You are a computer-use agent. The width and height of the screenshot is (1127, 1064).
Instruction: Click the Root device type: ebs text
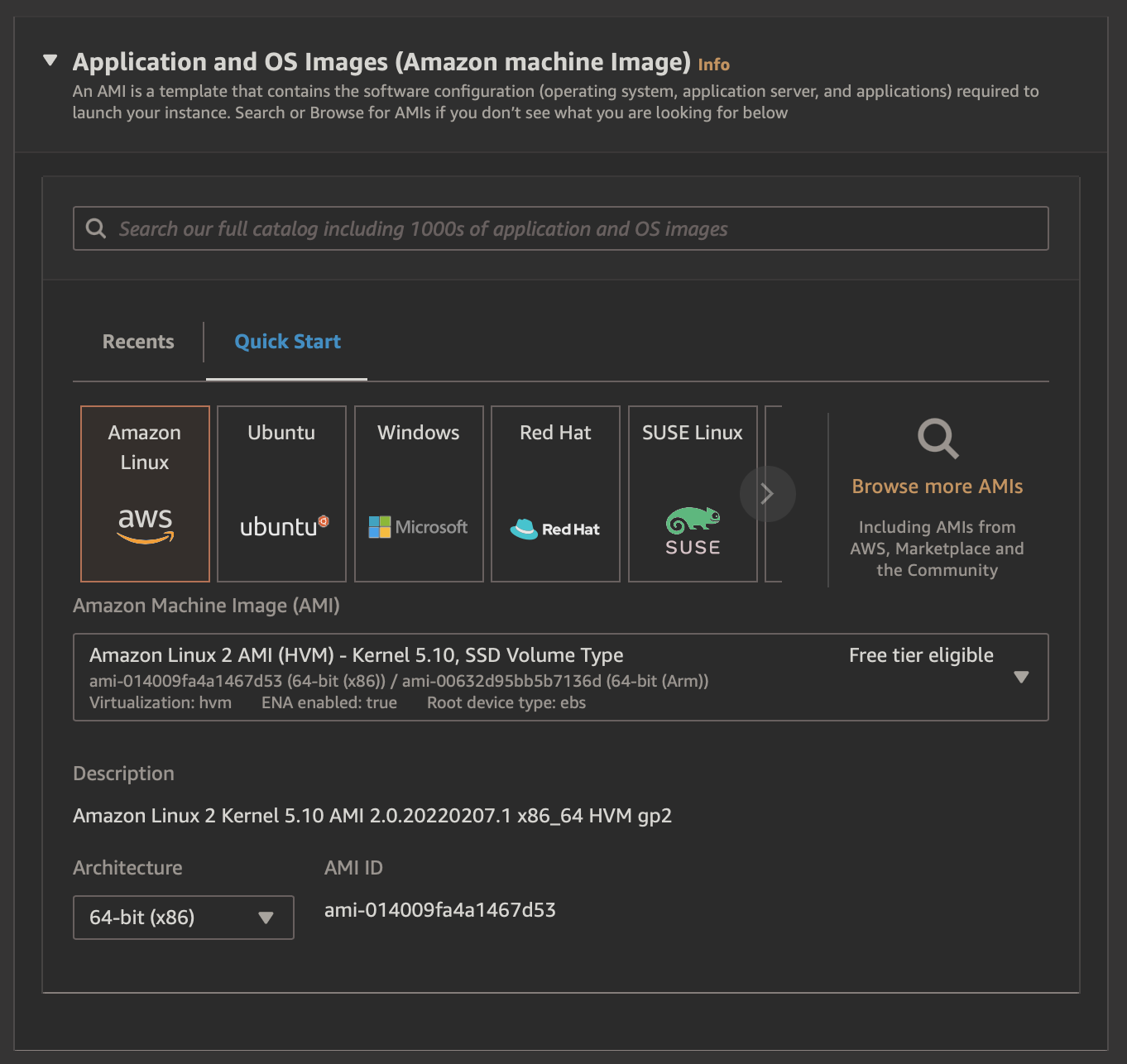(506, 702)
